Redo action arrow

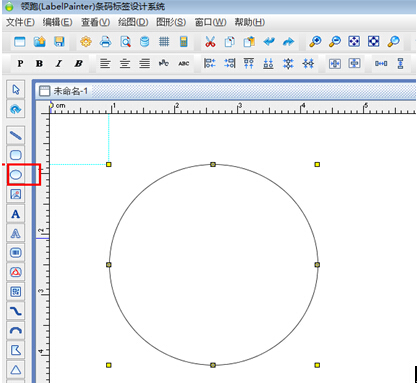[x=288, y=42]
